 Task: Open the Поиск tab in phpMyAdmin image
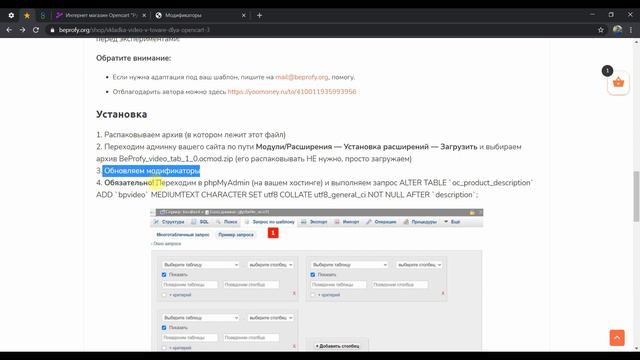click(227, 222)
